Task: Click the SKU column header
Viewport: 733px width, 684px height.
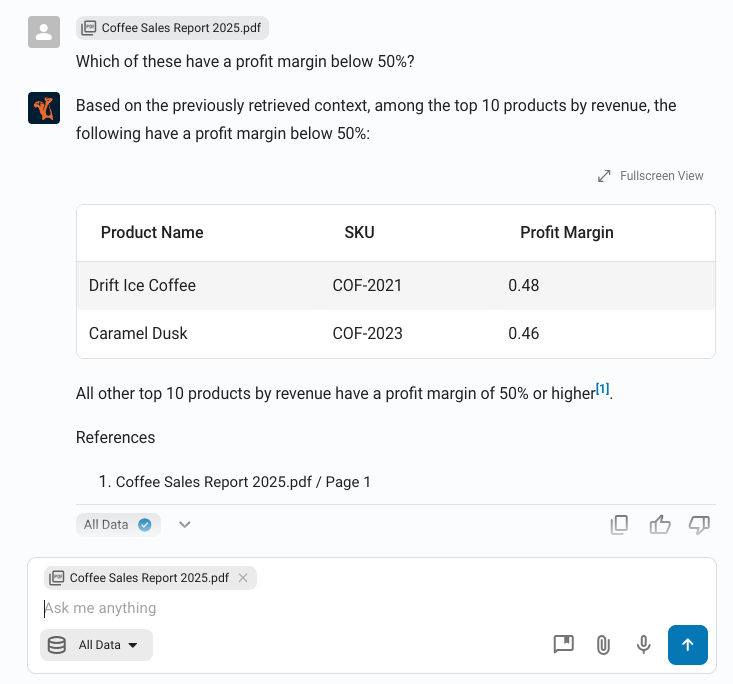Action: coord(359,233)
